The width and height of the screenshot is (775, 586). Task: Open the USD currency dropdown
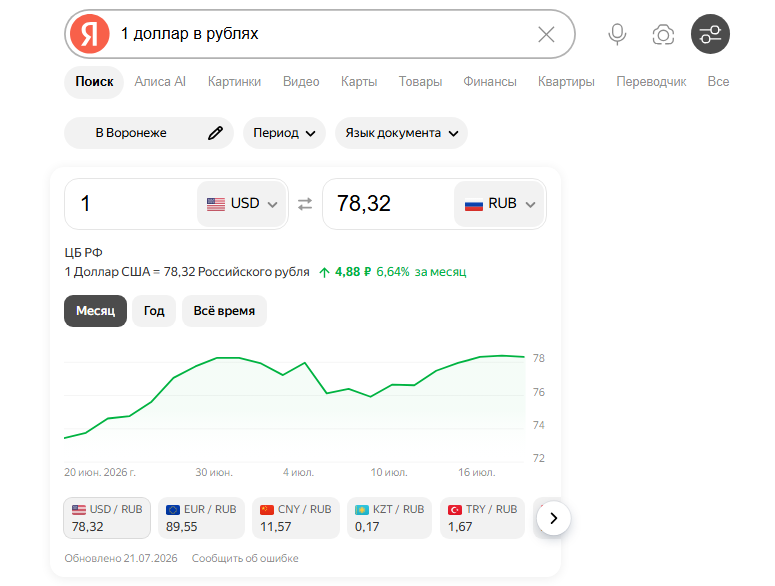coord(242,204)
